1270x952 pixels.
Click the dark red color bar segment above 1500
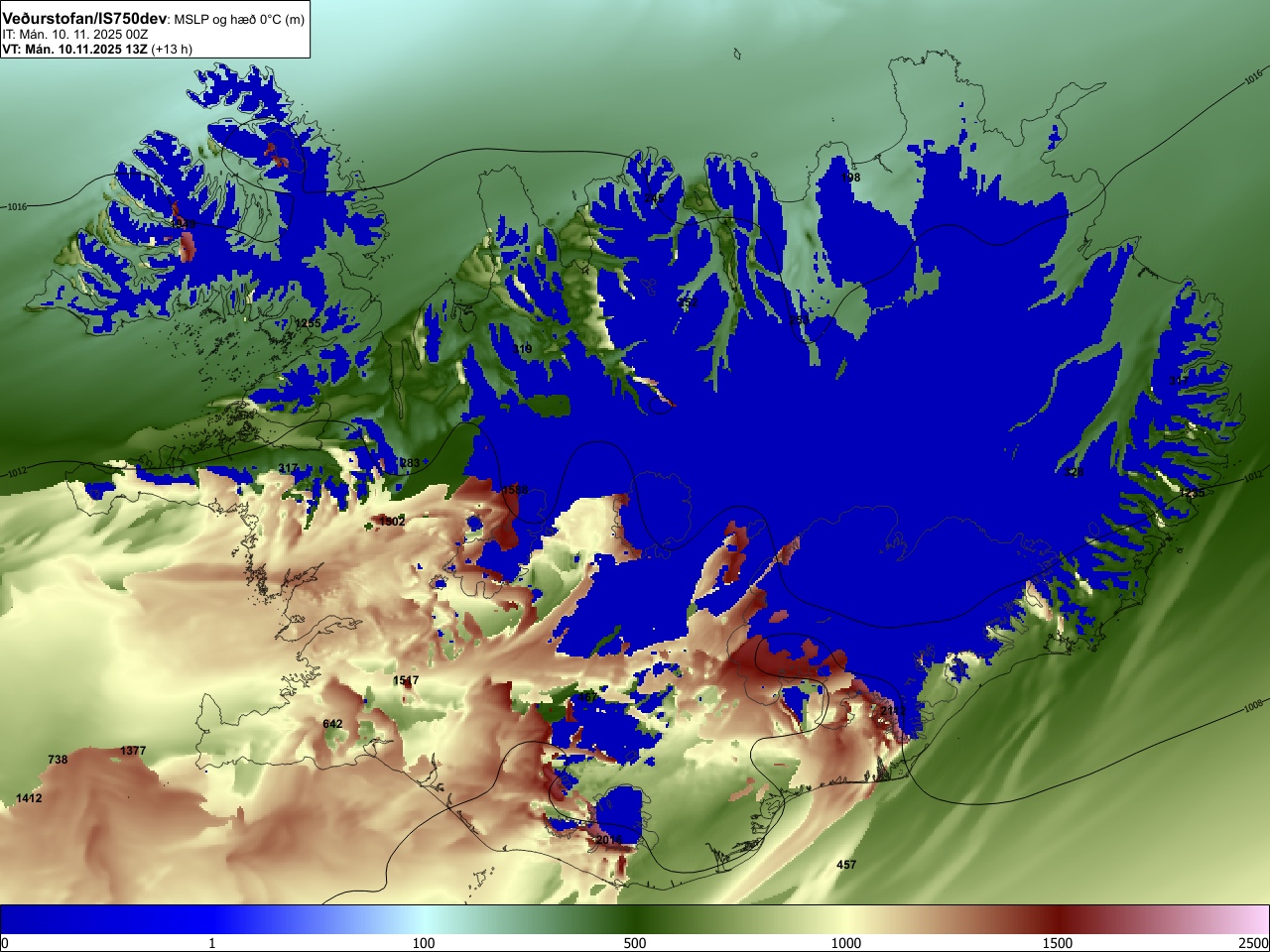point(1058,919)
